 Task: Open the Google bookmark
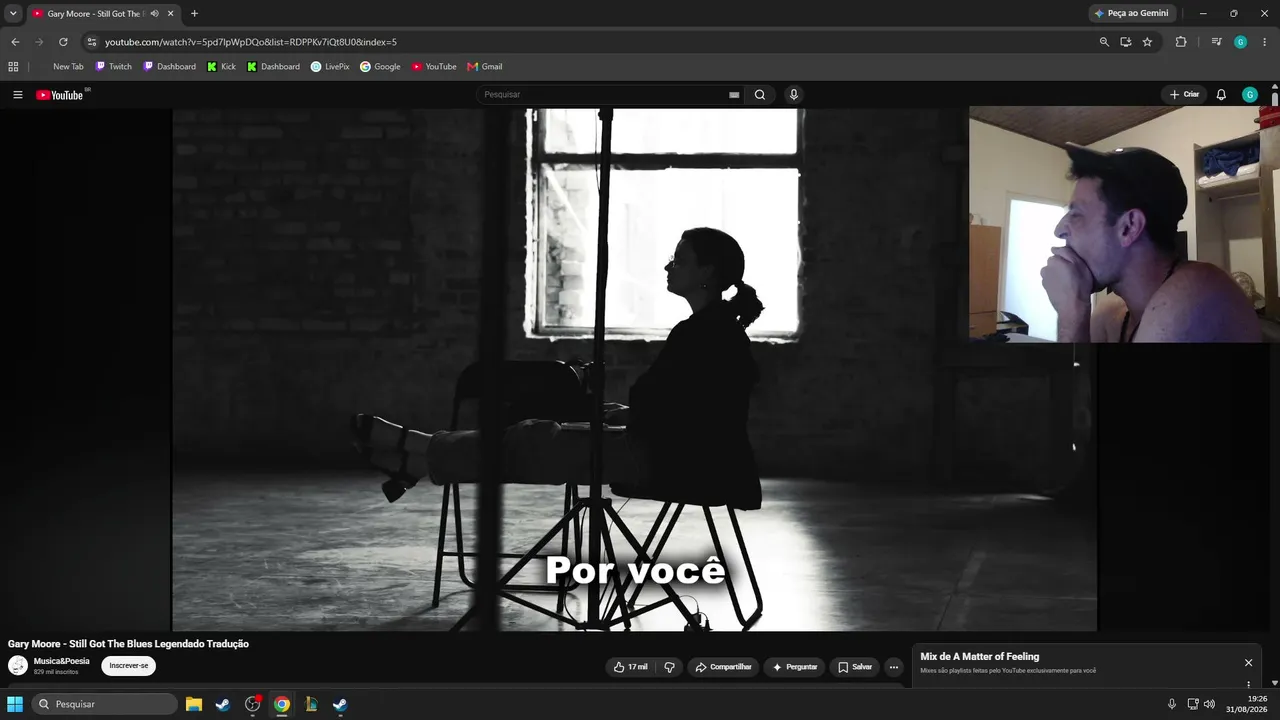[x=380, y=67]
